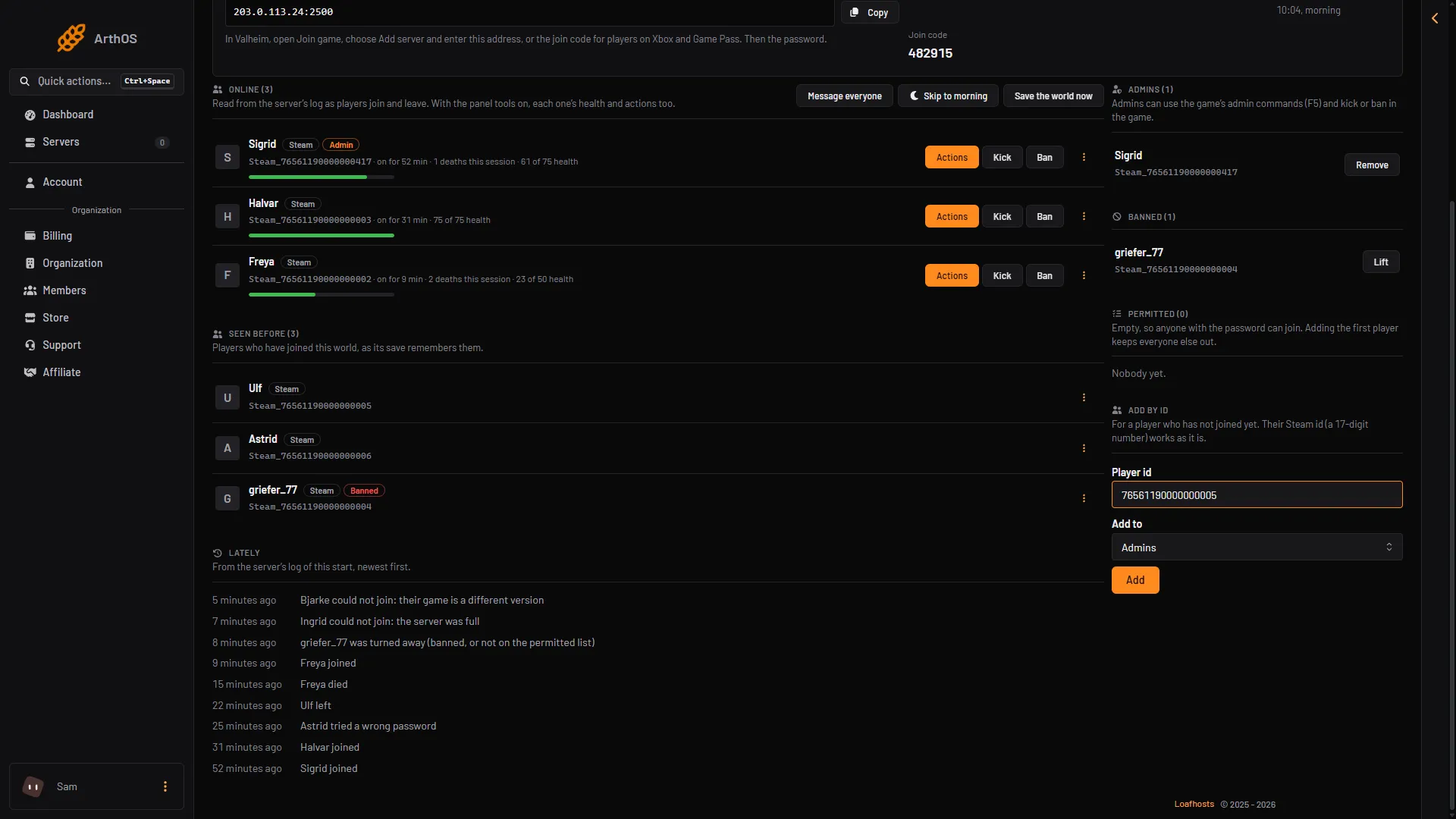Open the Account page
1456x819 pixels.
click(96, 182)
